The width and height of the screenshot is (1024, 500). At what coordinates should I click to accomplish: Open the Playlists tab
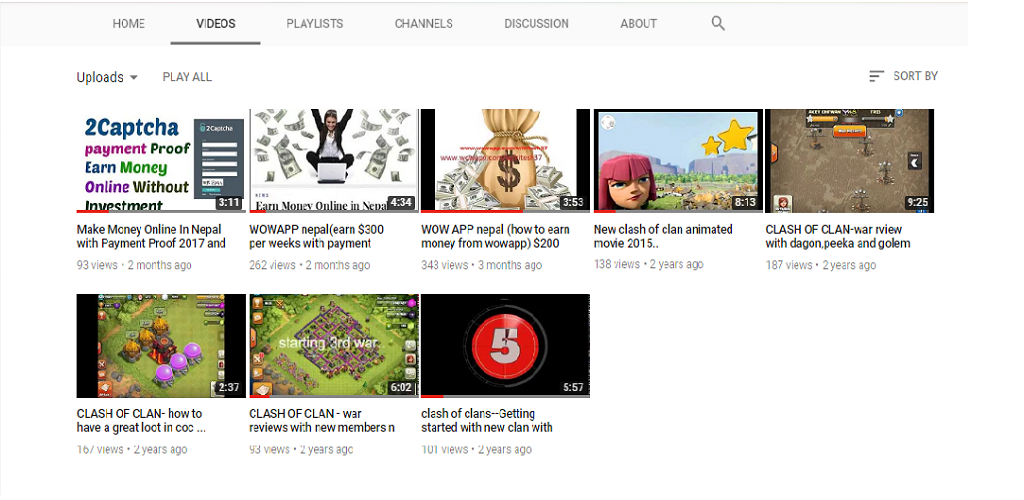pyautogui.click(x=315, y=23)
